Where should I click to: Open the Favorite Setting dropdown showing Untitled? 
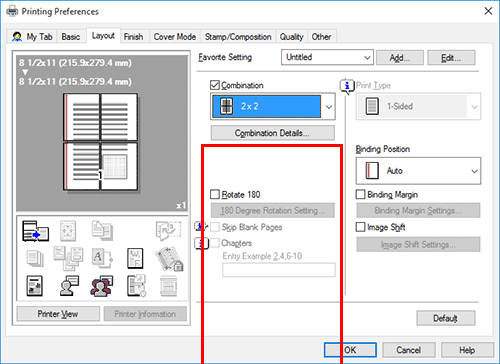click(x=327, y=57)
